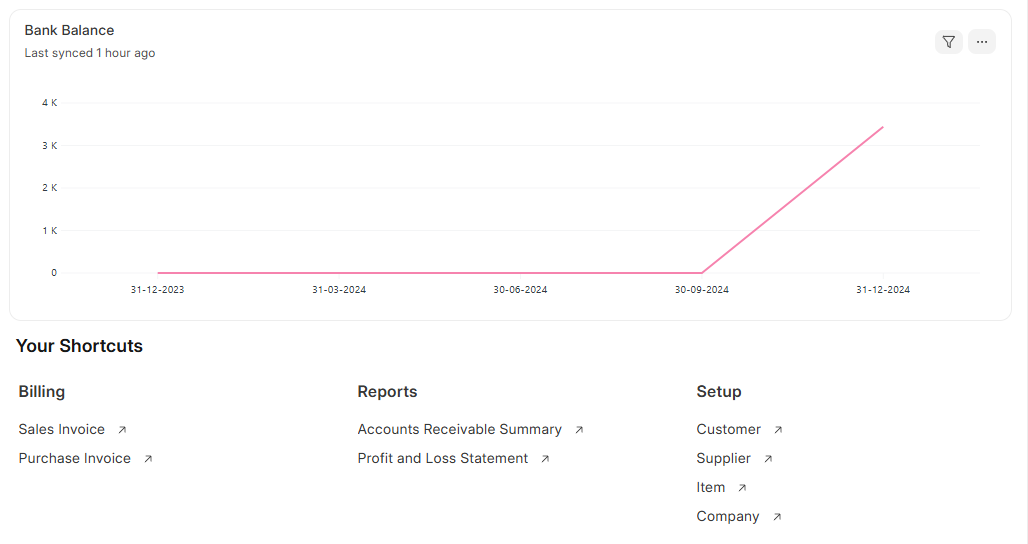
Task: Go to the Customer setup list
Action: (x=728, y=429)
